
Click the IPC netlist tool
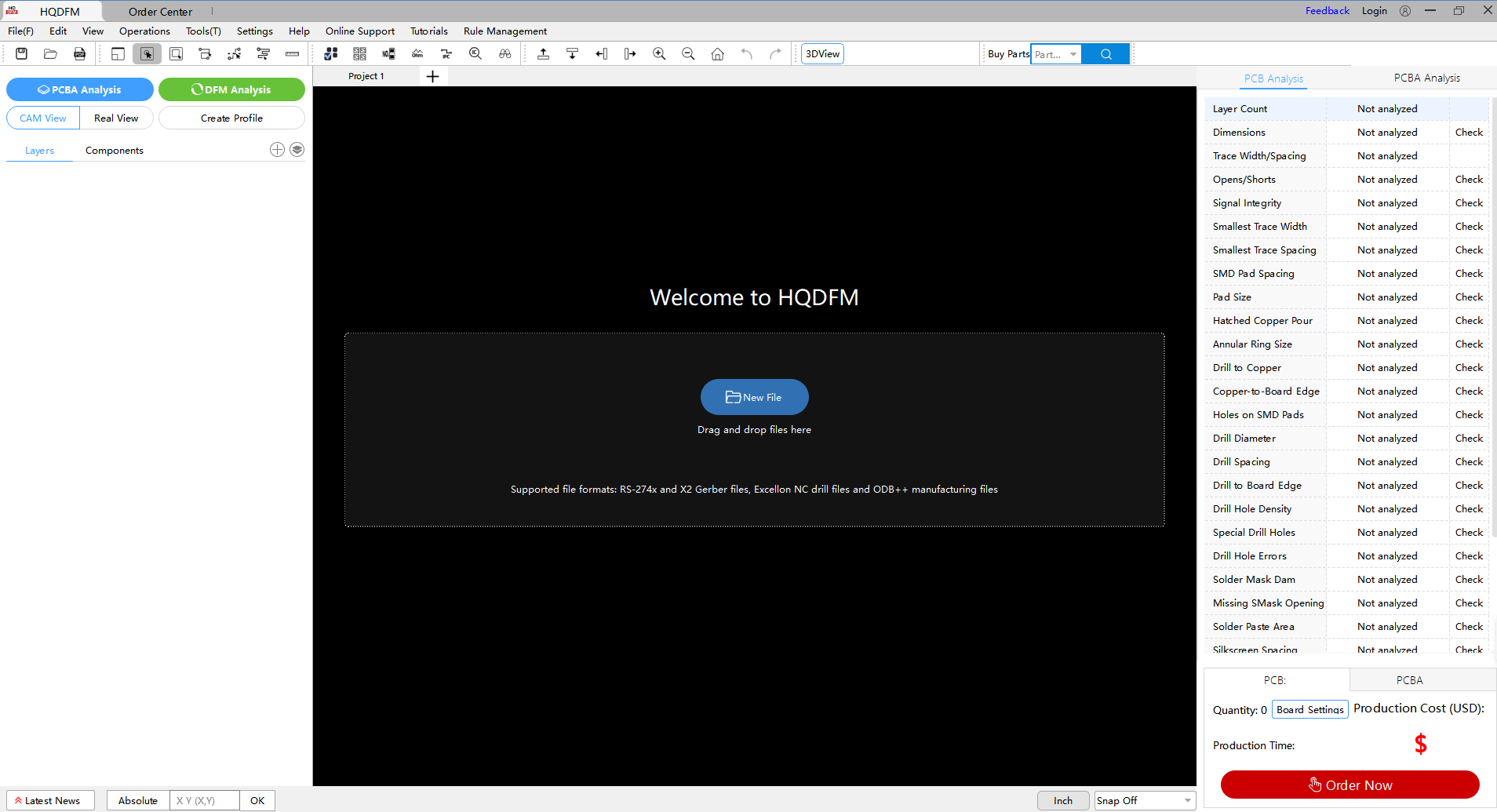(446, 53)
